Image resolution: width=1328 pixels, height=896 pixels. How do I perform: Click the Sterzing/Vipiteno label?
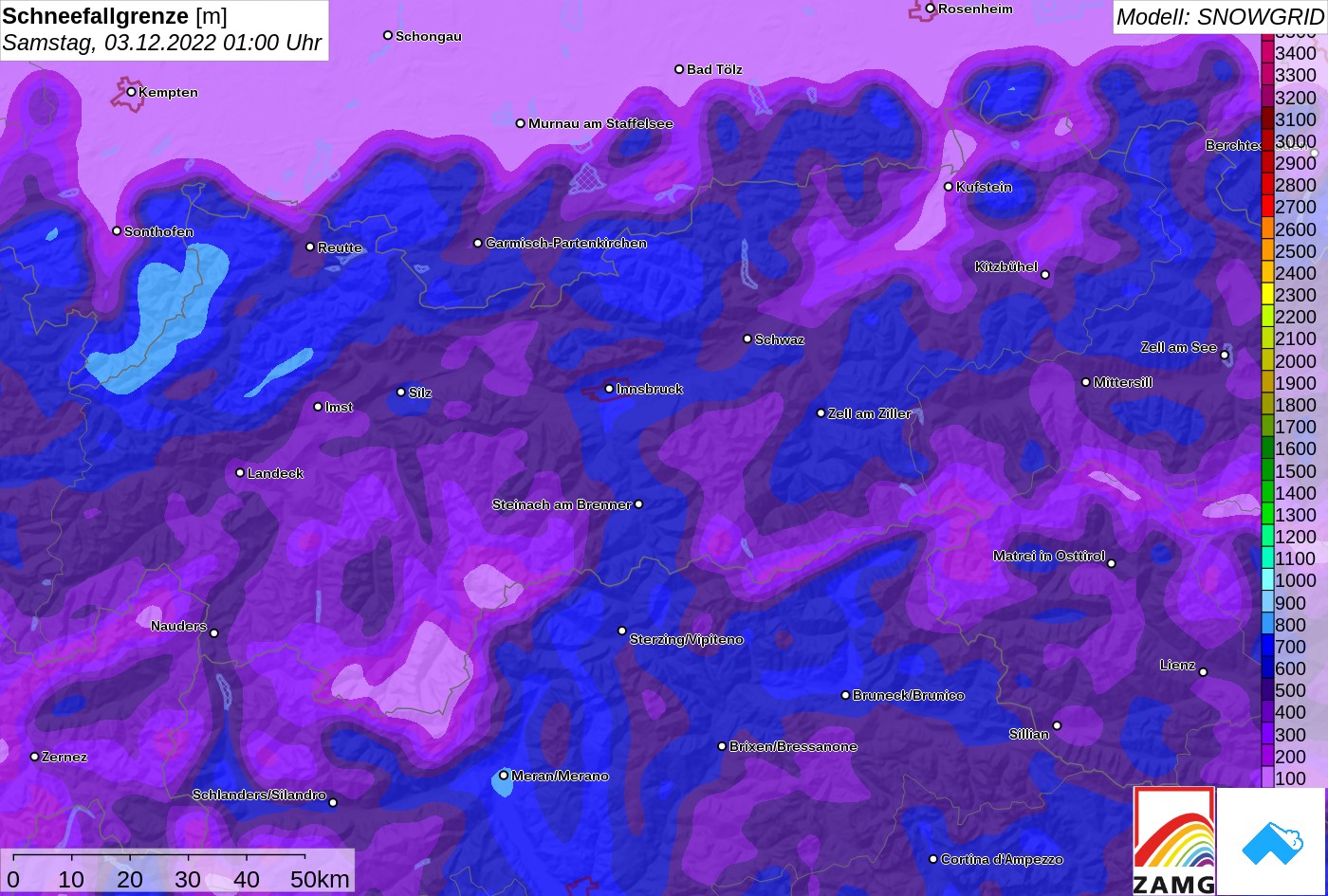687,640
